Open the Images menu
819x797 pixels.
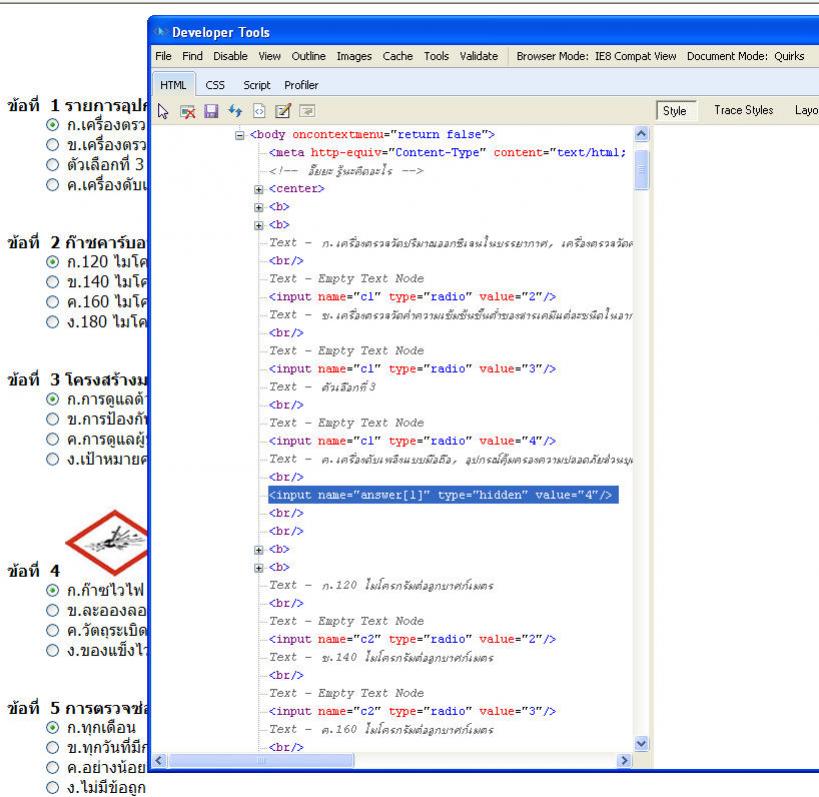pos(354,56)
